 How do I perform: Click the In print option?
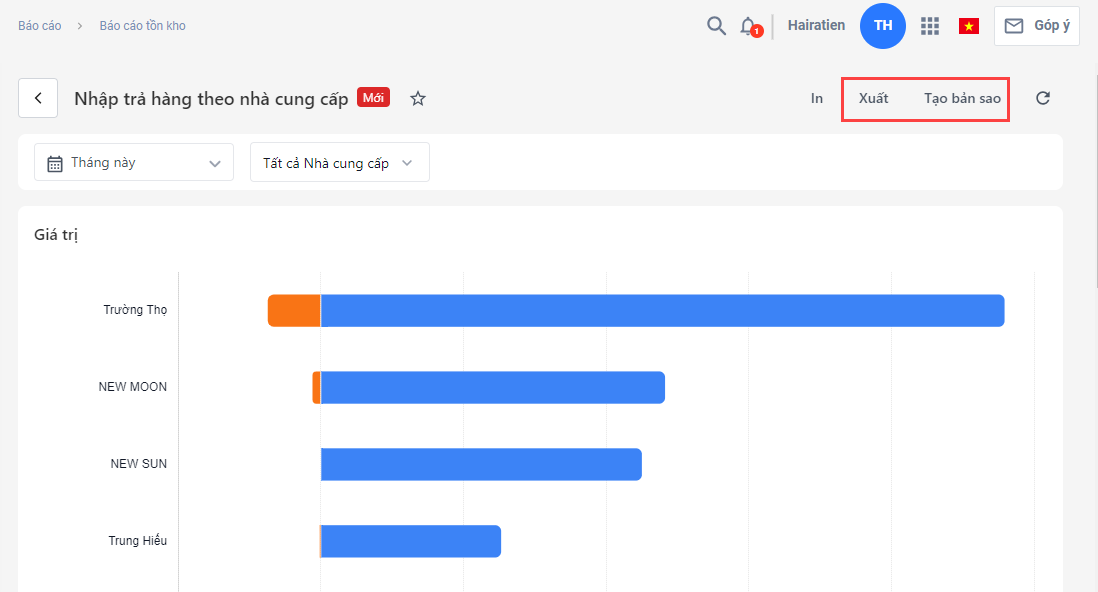click(817, 98)
